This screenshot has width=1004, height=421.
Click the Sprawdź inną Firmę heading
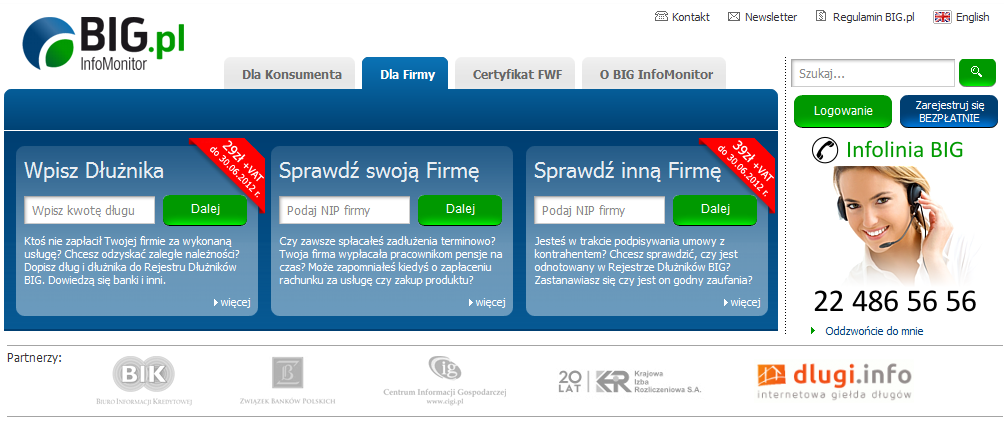(x=628, y=172)
